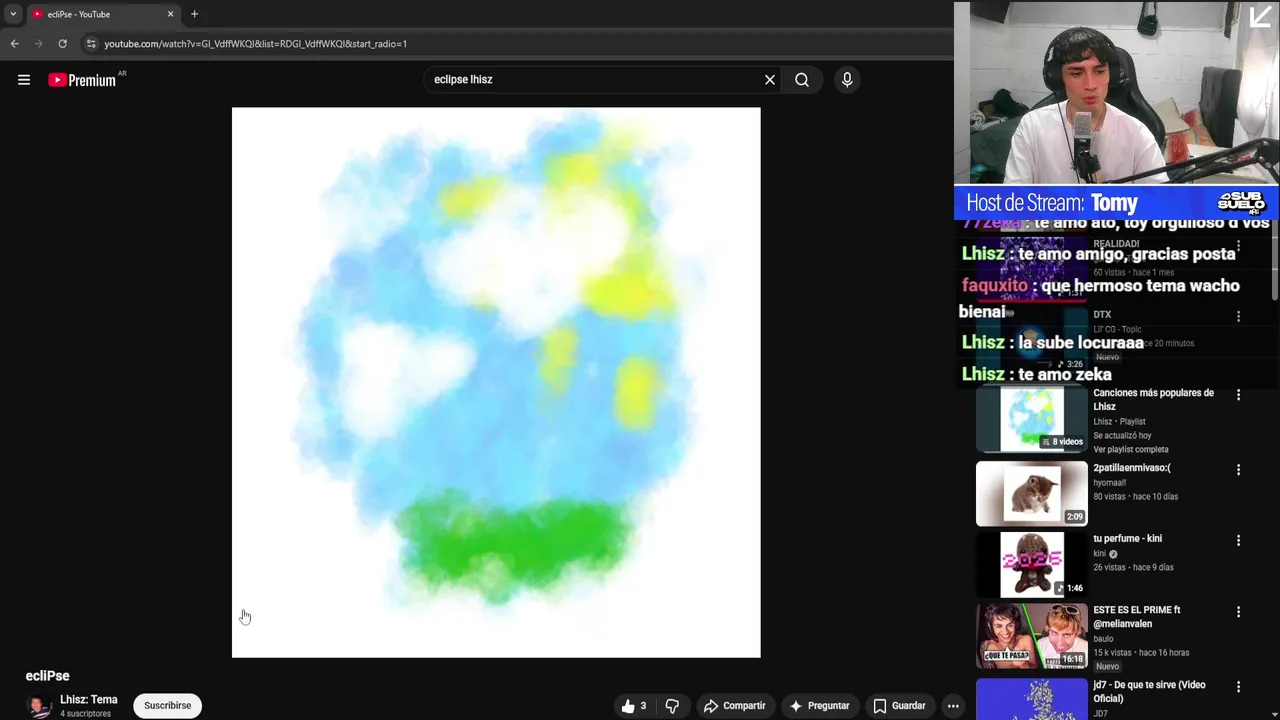Image resolution: width=1280 pixels, height=720 pixels.
Task: Open more actions menu below video
Action: (953, 706)
